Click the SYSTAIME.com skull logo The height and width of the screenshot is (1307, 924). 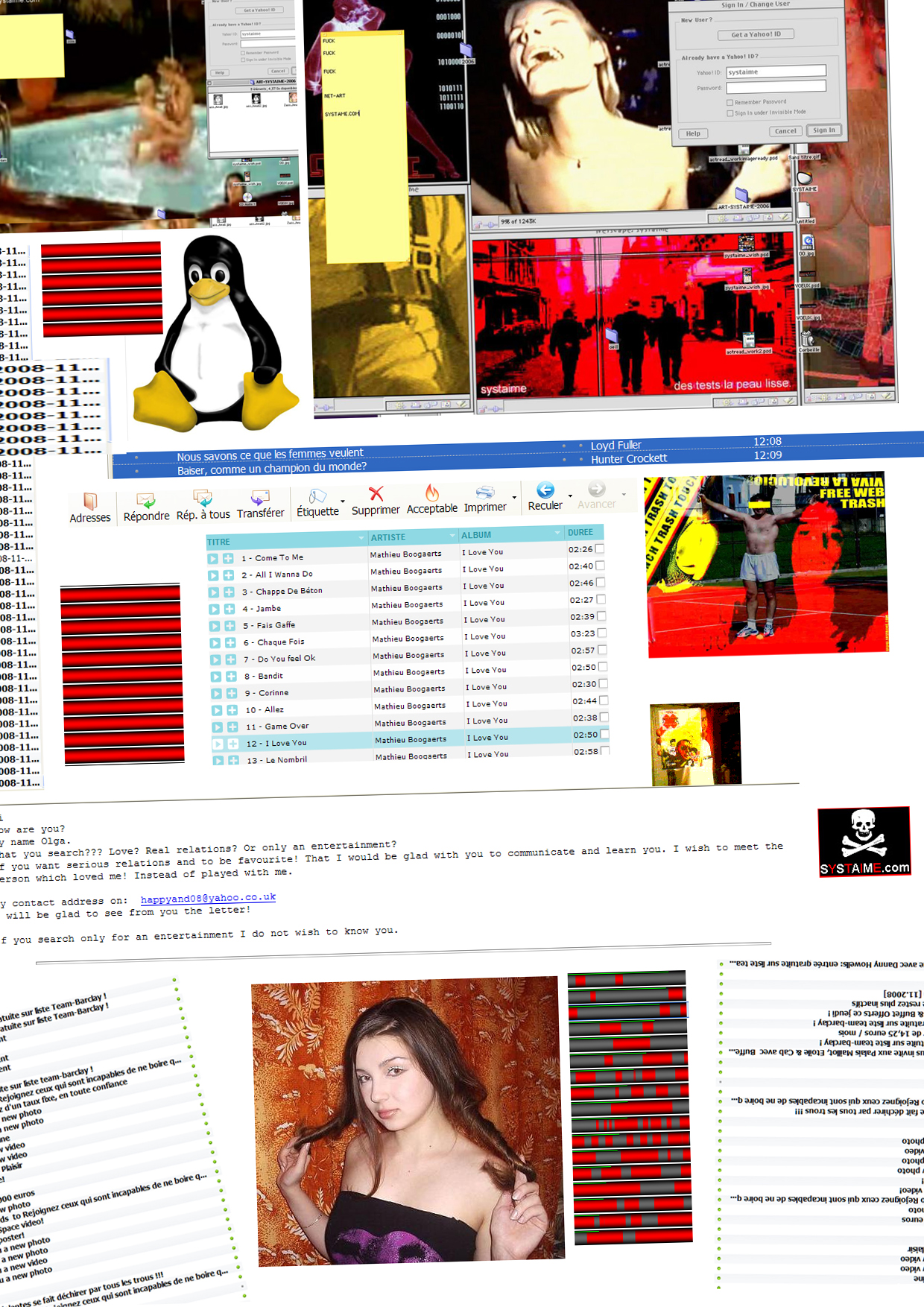tap(864, 842)
